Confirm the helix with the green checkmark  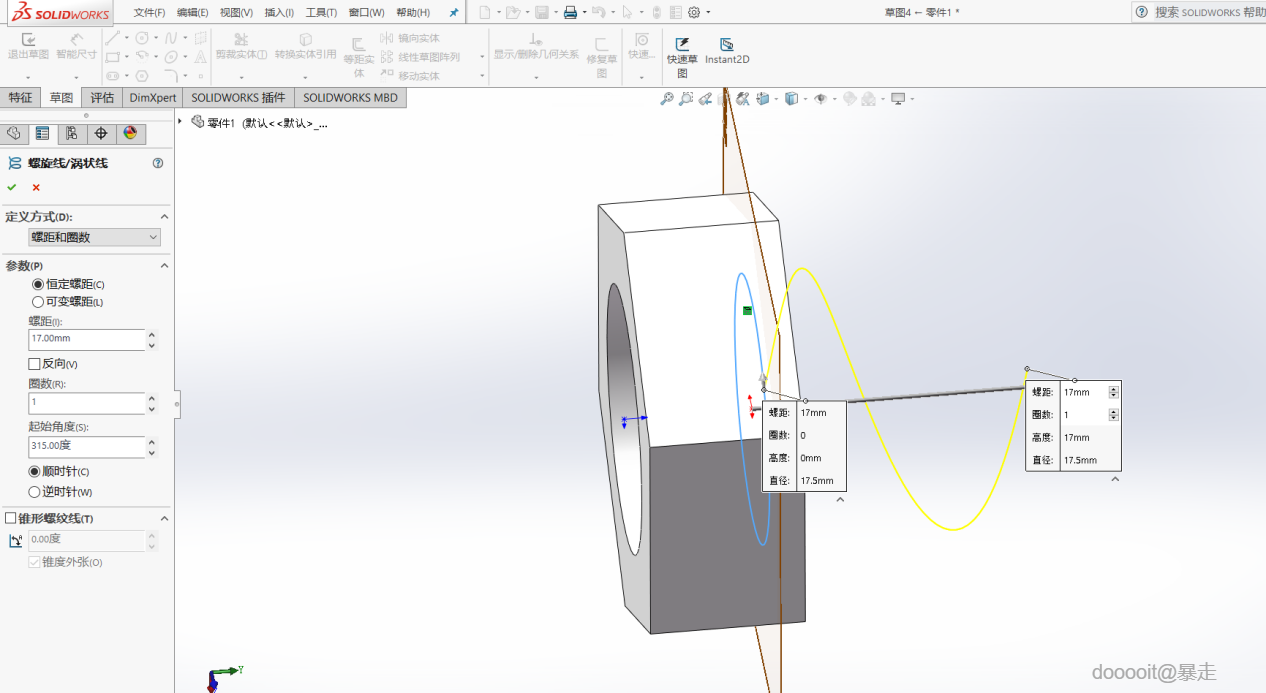12,187
